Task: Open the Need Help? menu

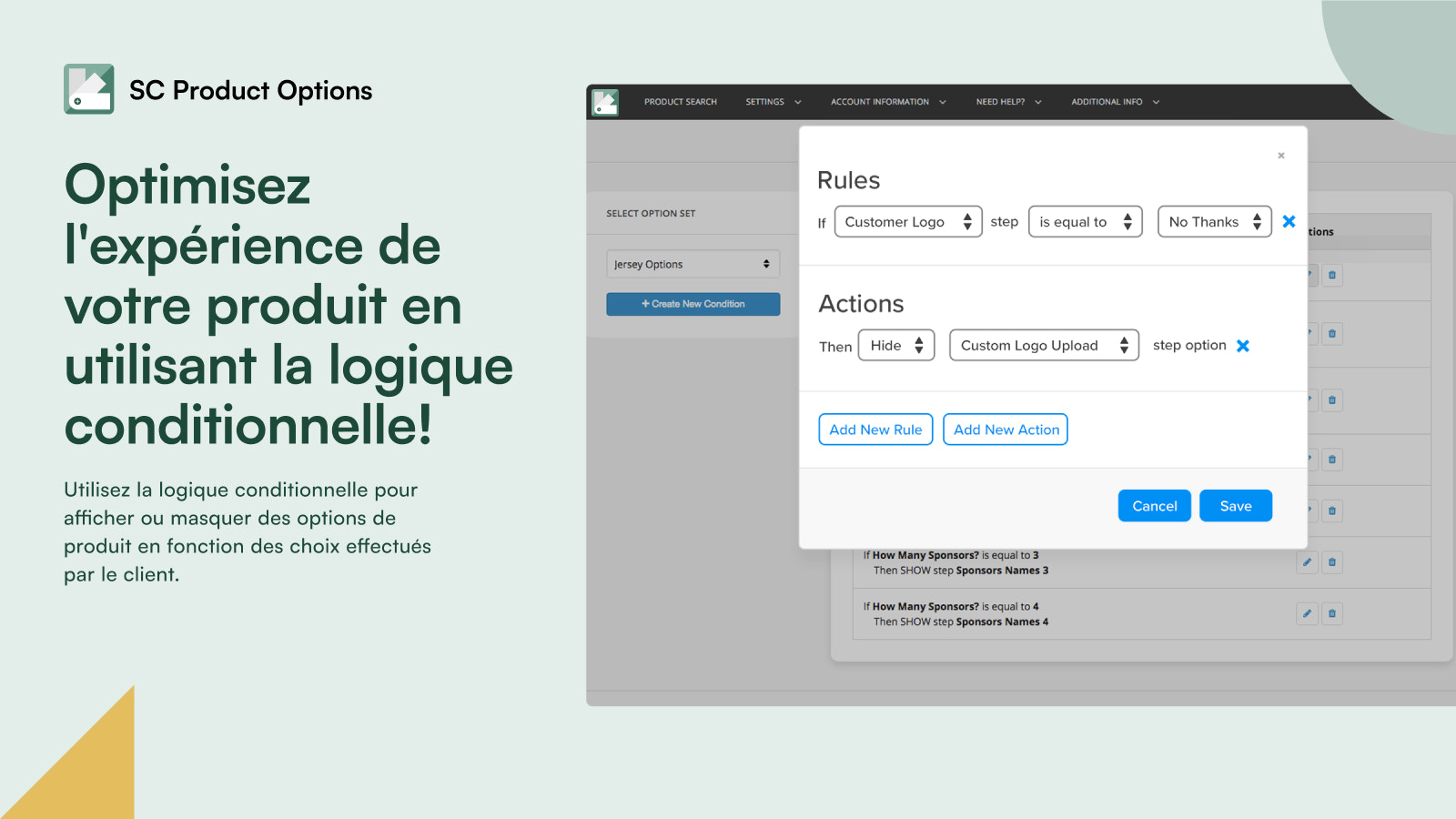Action: (x=1008, y=102)
